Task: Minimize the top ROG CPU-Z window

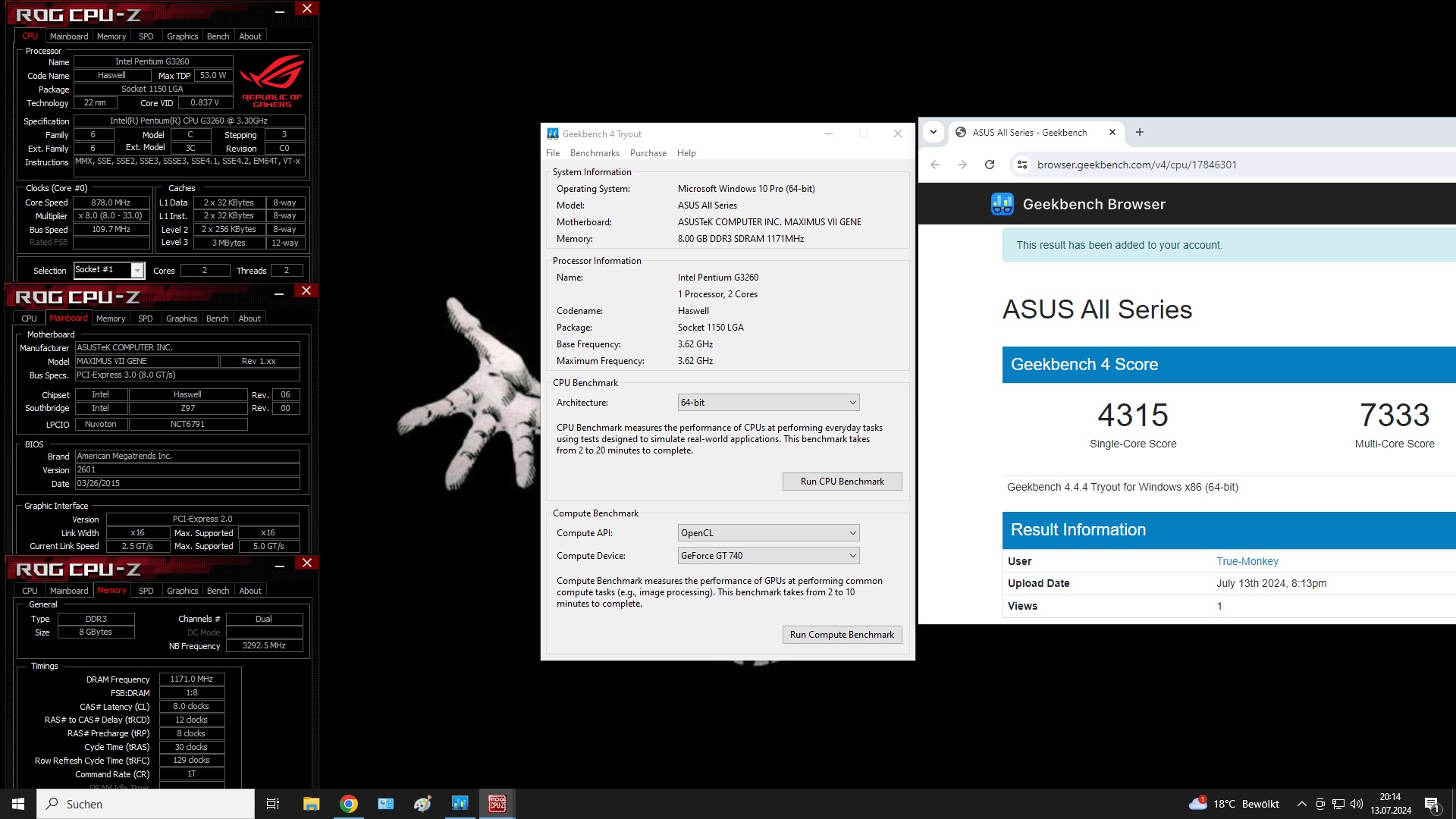Action: click(x=280, y=11)
